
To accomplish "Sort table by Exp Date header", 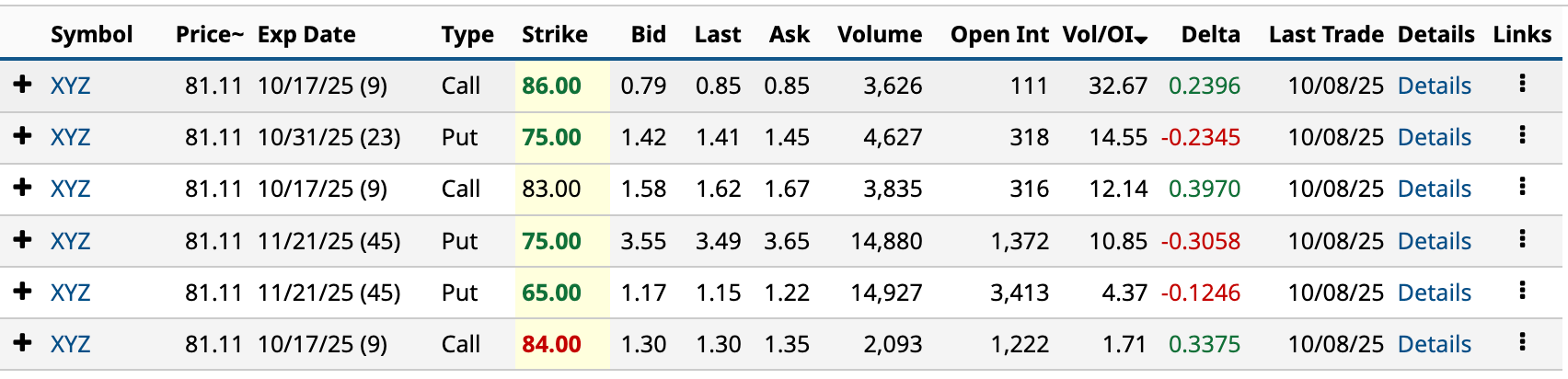I will point(306,35).
